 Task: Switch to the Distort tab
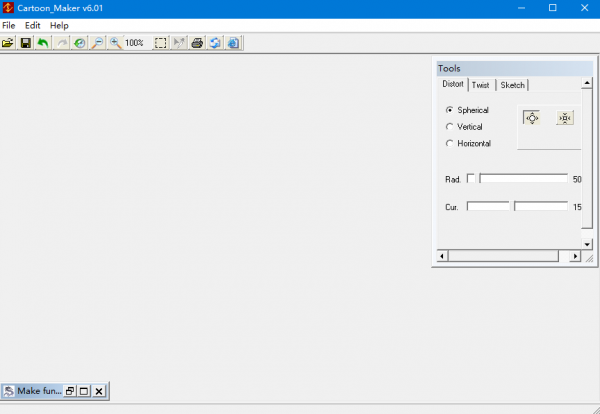(x=453, y=84)
